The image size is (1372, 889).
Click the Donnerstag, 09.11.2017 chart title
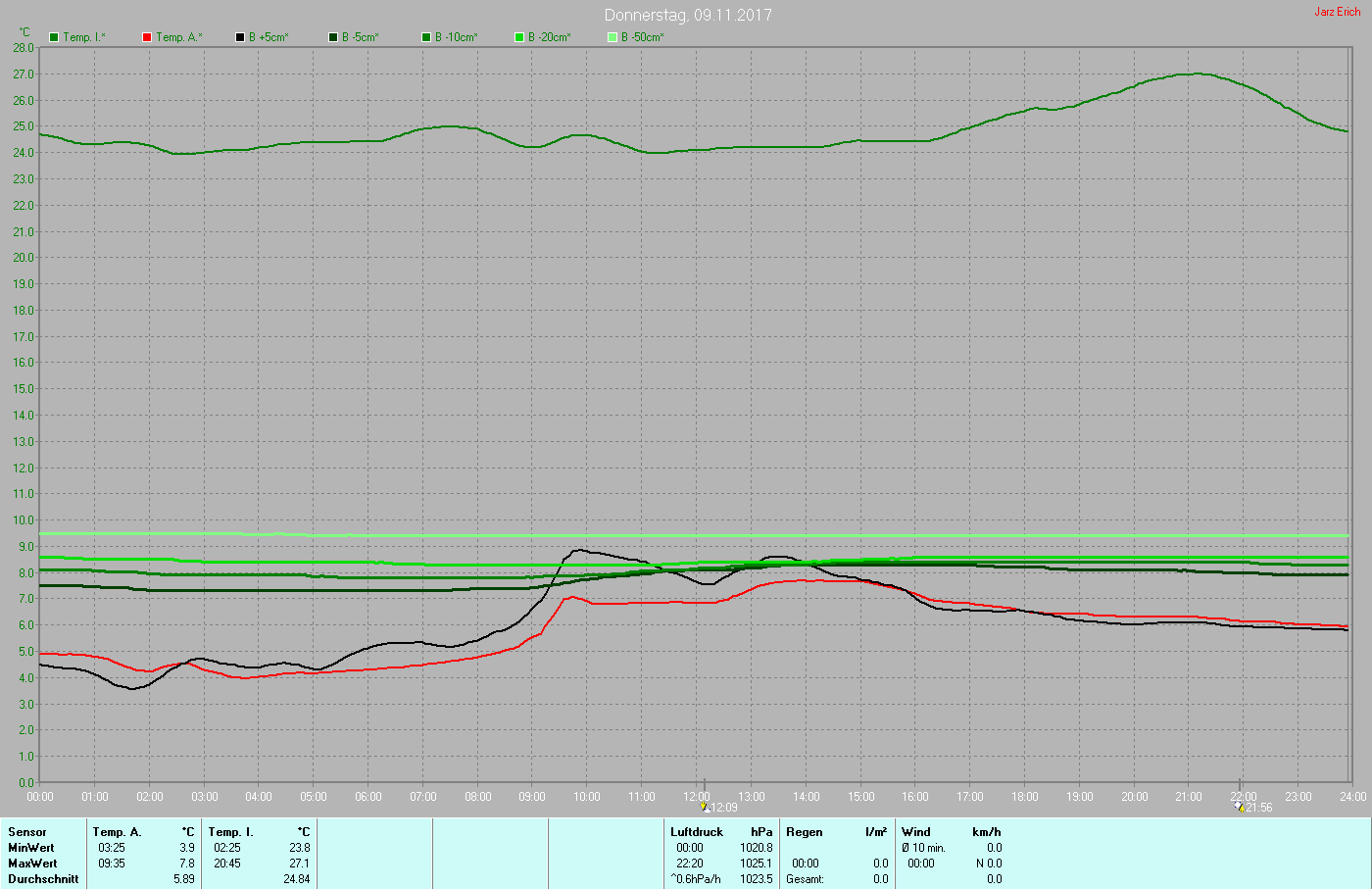coord(688,15)
